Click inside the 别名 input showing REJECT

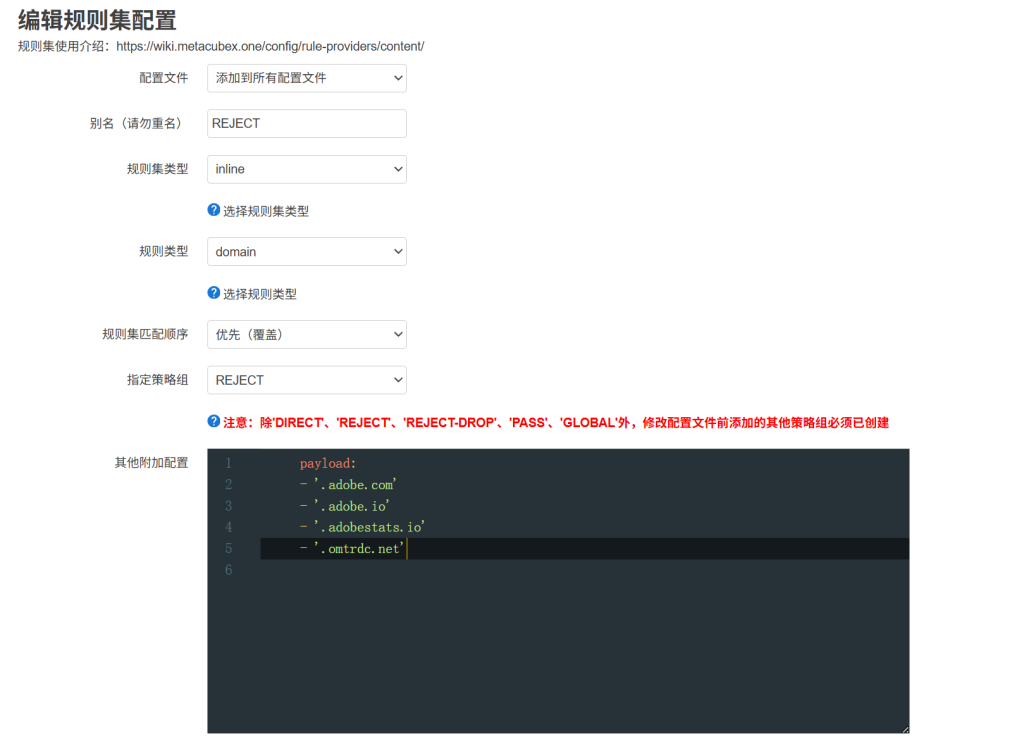click(x=306, y=123)
